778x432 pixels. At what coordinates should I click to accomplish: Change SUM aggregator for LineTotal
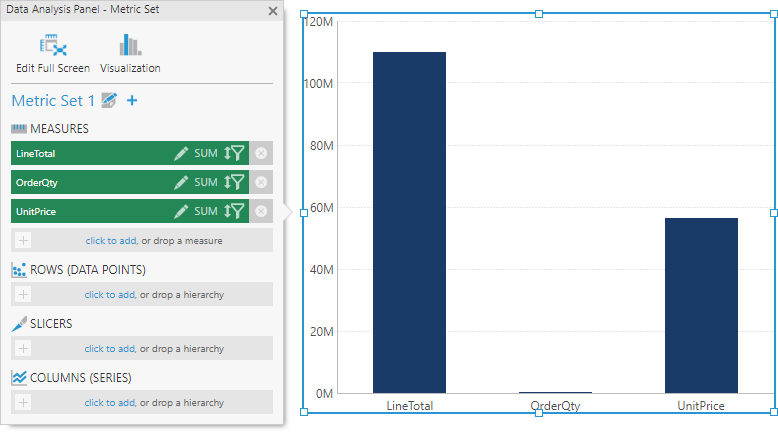205,153
